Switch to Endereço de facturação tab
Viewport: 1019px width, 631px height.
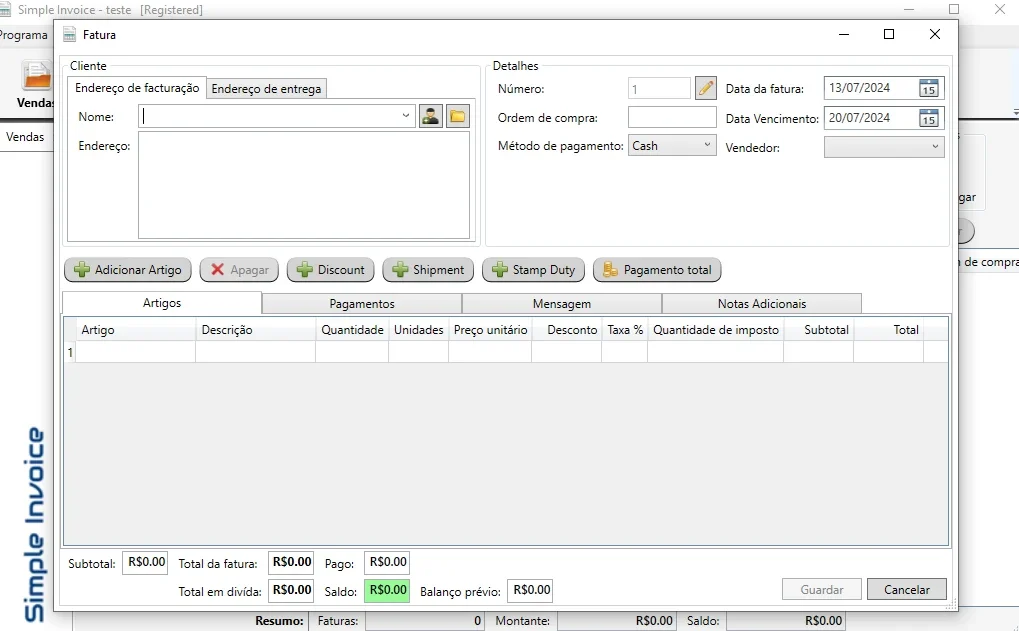(137, 88)
